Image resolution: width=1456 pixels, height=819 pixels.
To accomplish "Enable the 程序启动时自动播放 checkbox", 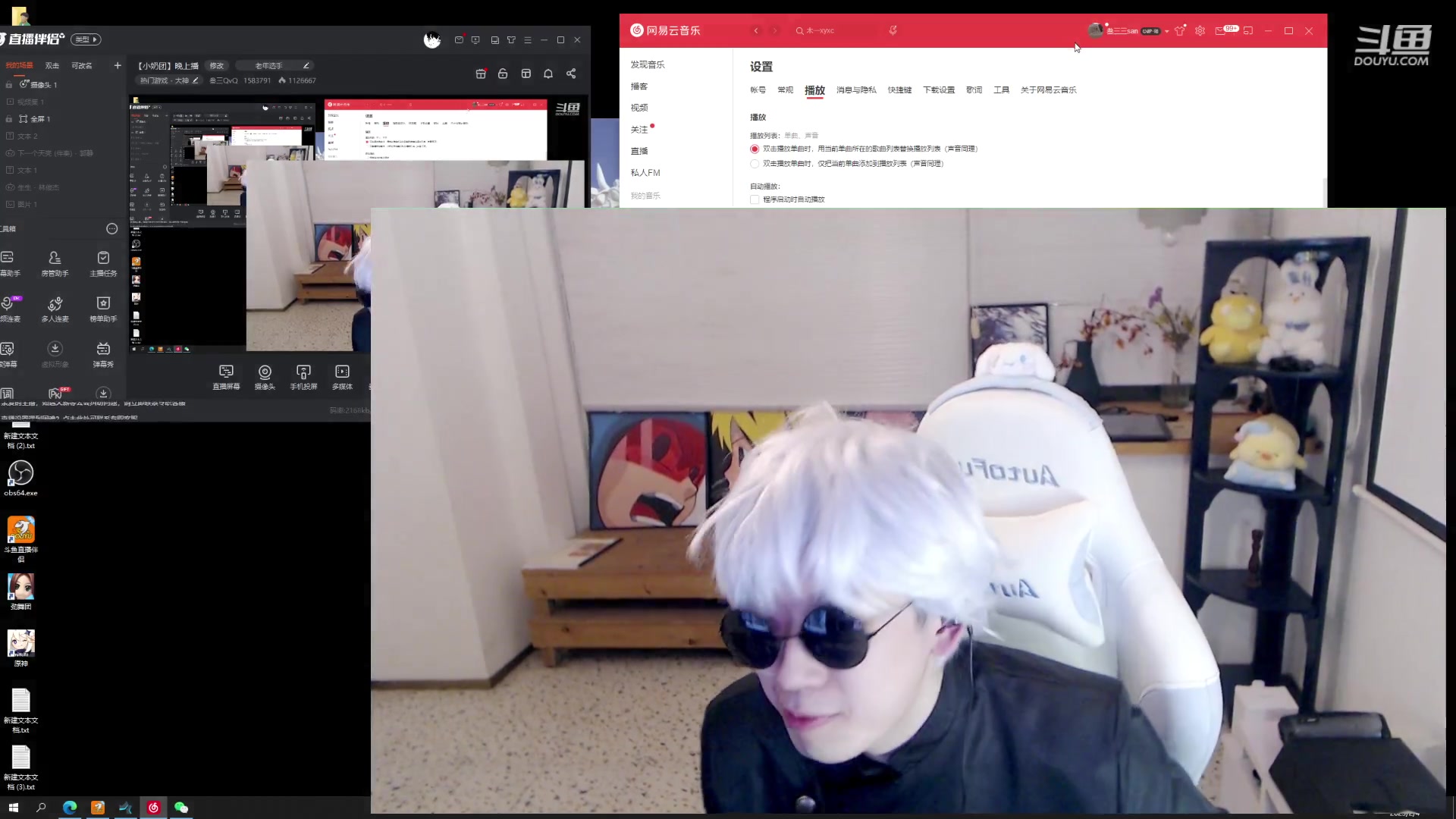I will pyautogui.click(x=755, y=199).
